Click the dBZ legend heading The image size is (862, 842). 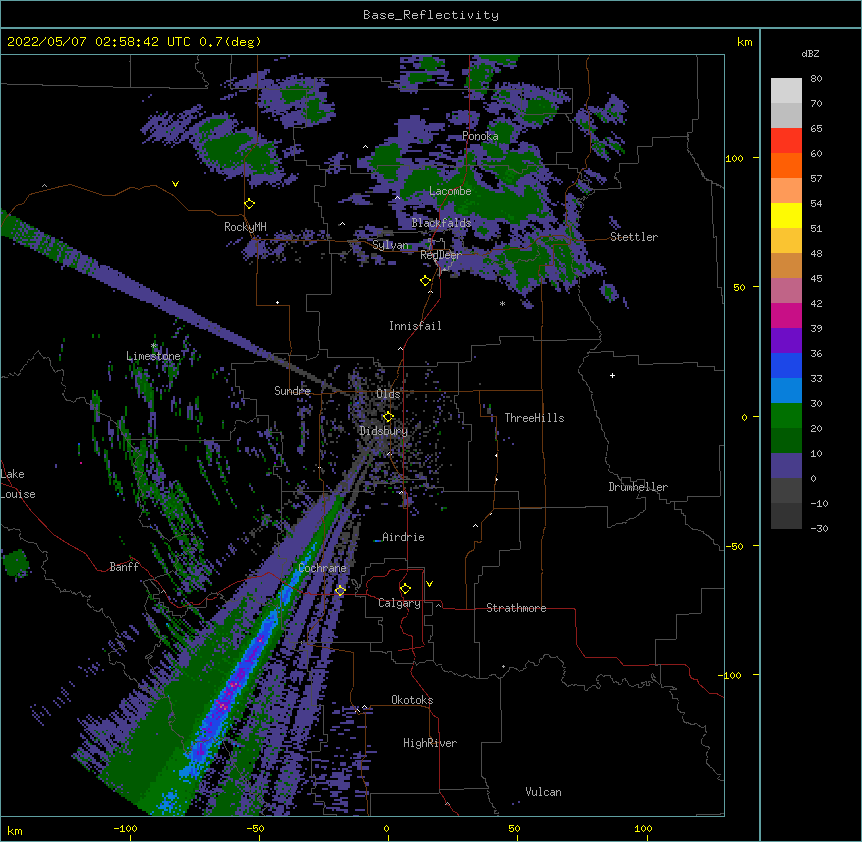(810, 54)
